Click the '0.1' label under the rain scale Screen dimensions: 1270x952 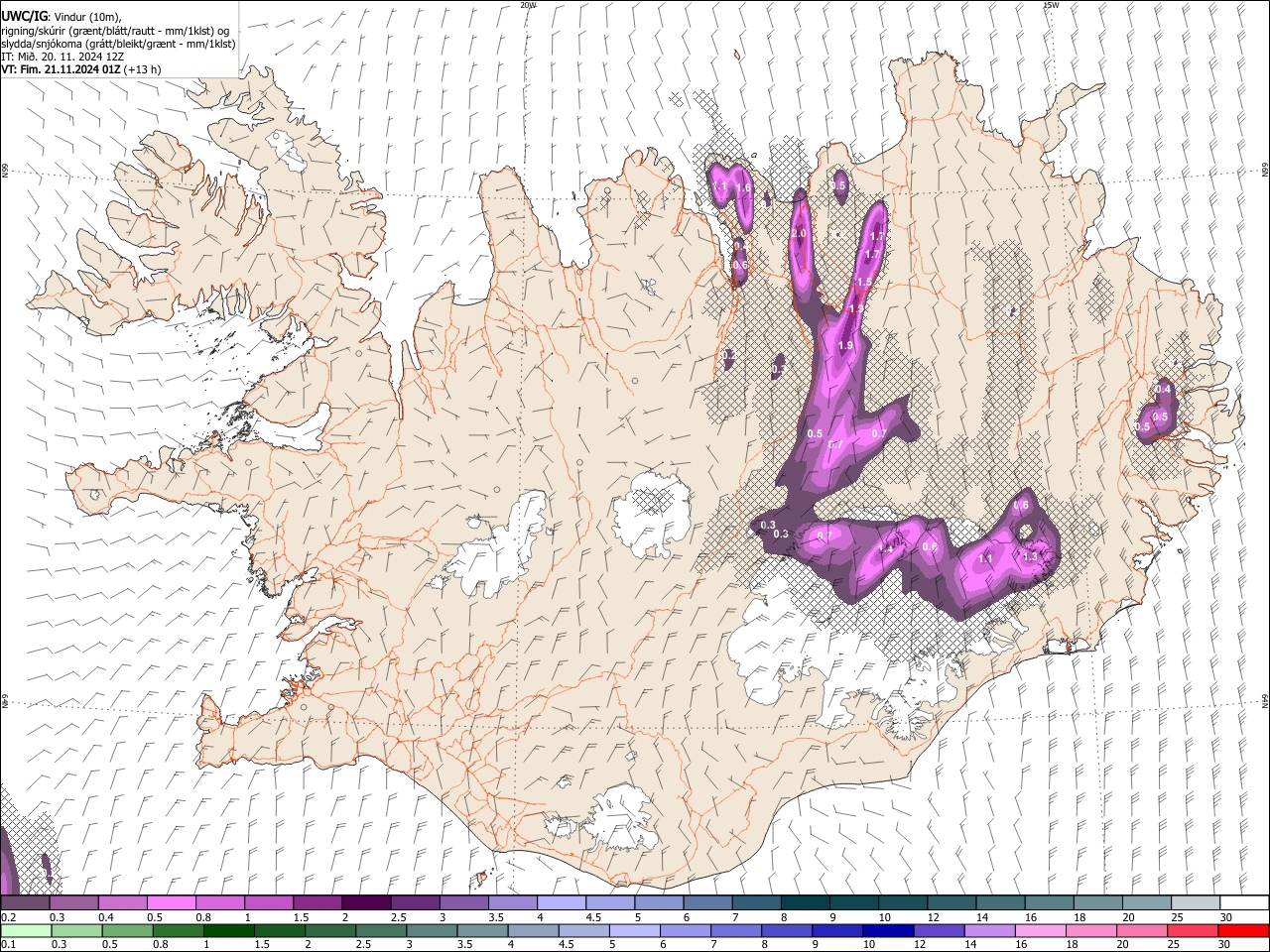(9, 944)
